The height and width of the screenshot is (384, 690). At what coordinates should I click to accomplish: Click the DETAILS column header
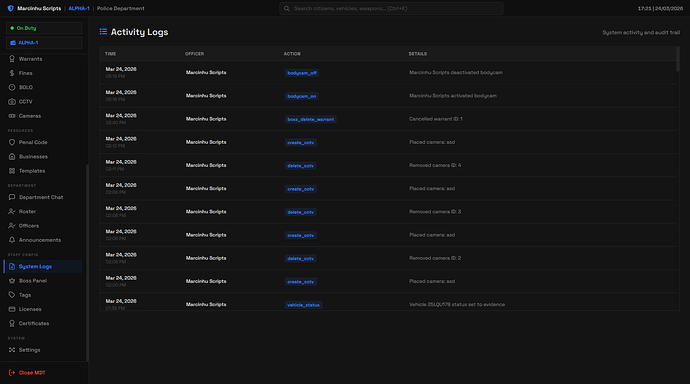pos(418,54)
